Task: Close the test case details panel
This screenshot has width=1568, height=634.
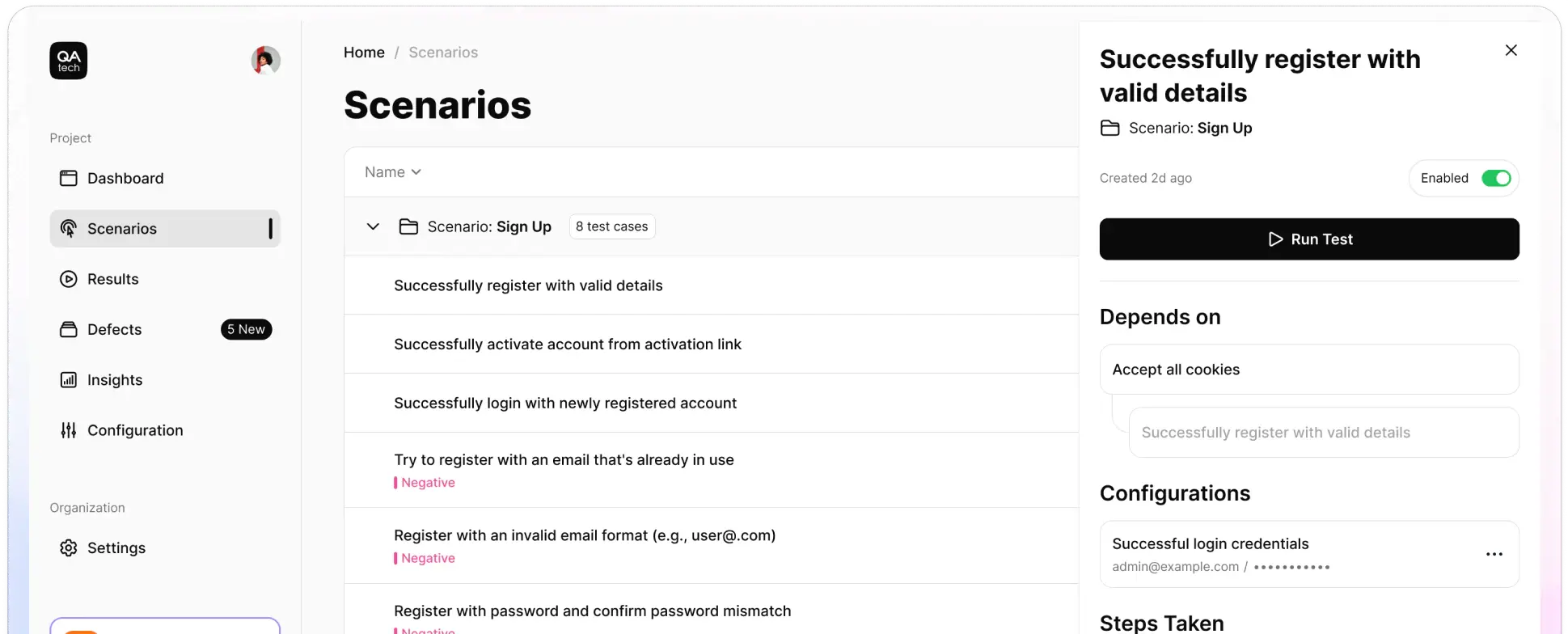Action: point(1511,50)
